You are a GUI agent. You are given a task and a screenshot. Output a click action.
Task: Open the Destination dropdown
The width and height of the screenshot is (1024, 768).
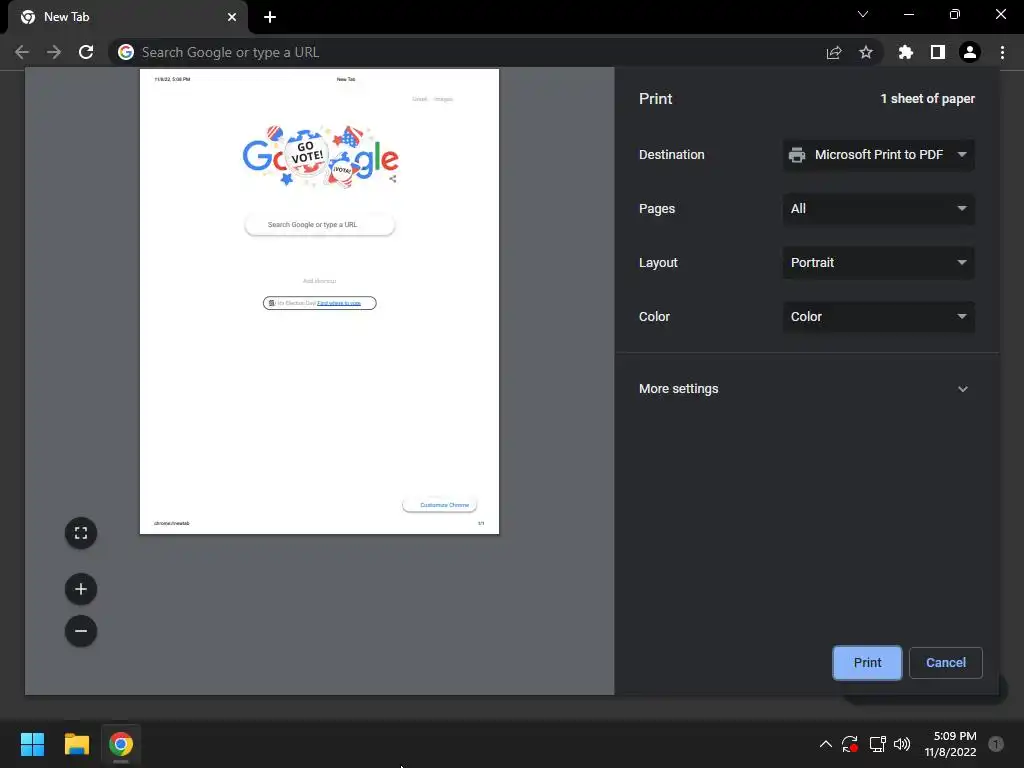[x=878, y=155]
